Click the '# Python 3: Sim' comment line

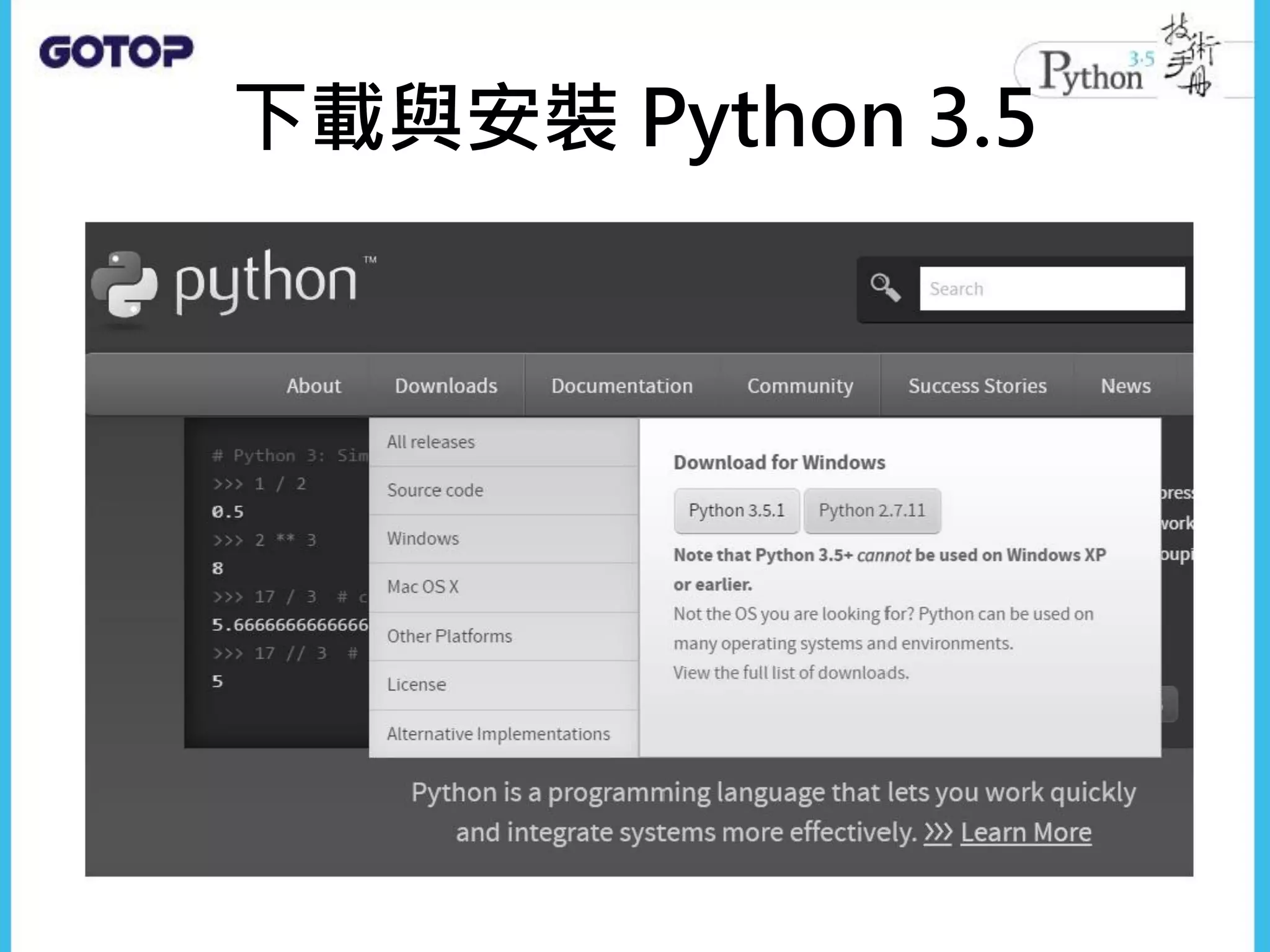(x=290, y=456)
